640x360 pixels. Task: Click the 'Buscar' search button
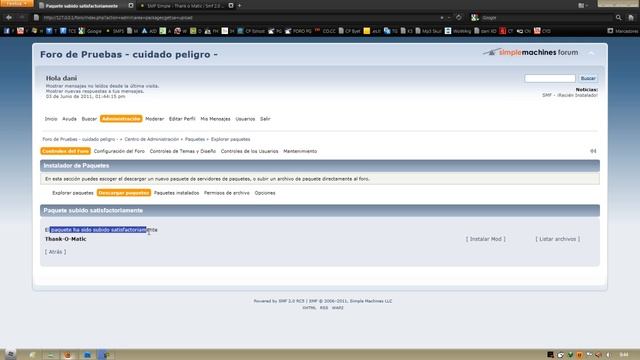pos(588,78)
